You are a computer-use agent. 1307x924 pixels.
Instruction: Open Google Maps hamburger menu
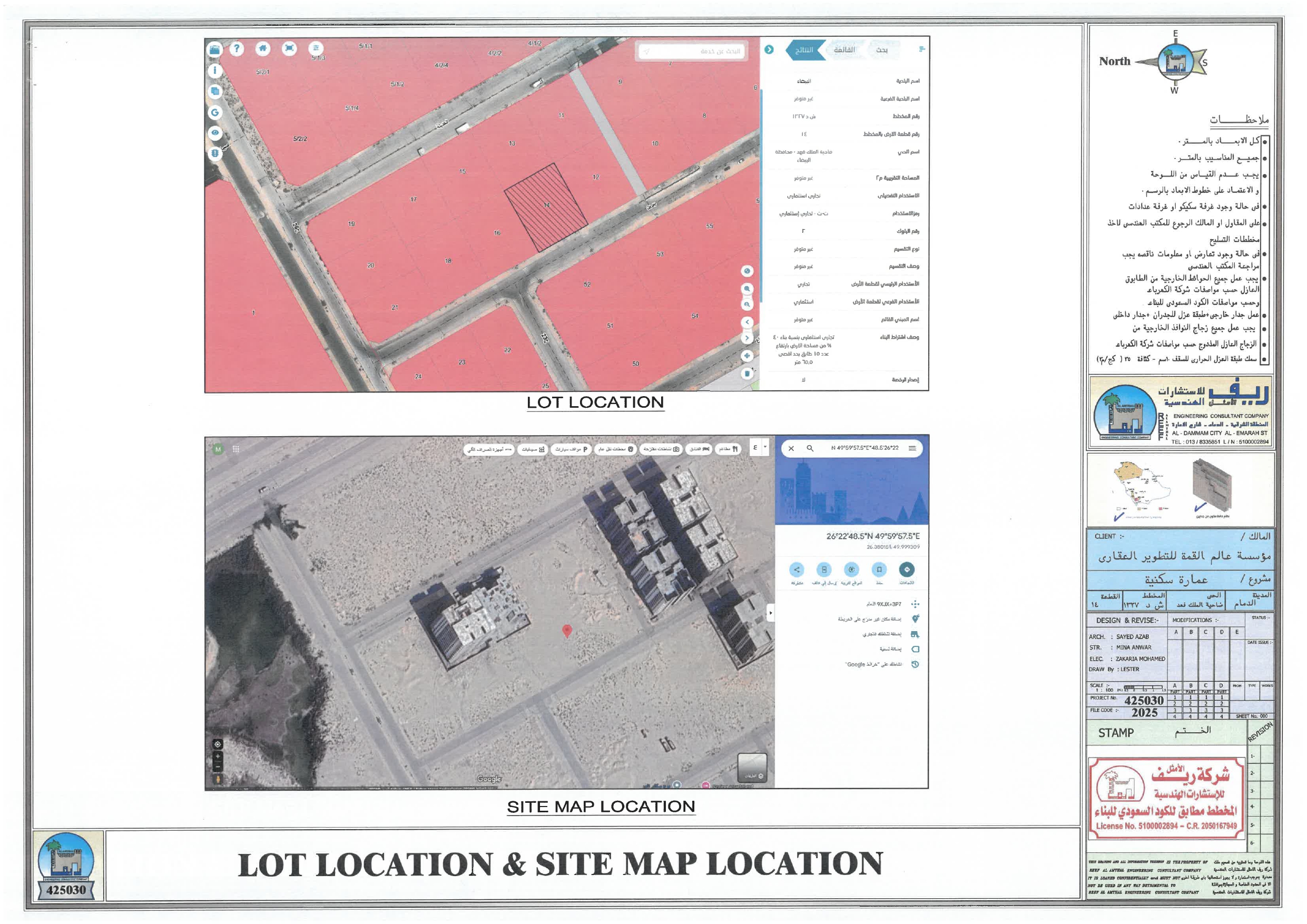tap(912, 449)
